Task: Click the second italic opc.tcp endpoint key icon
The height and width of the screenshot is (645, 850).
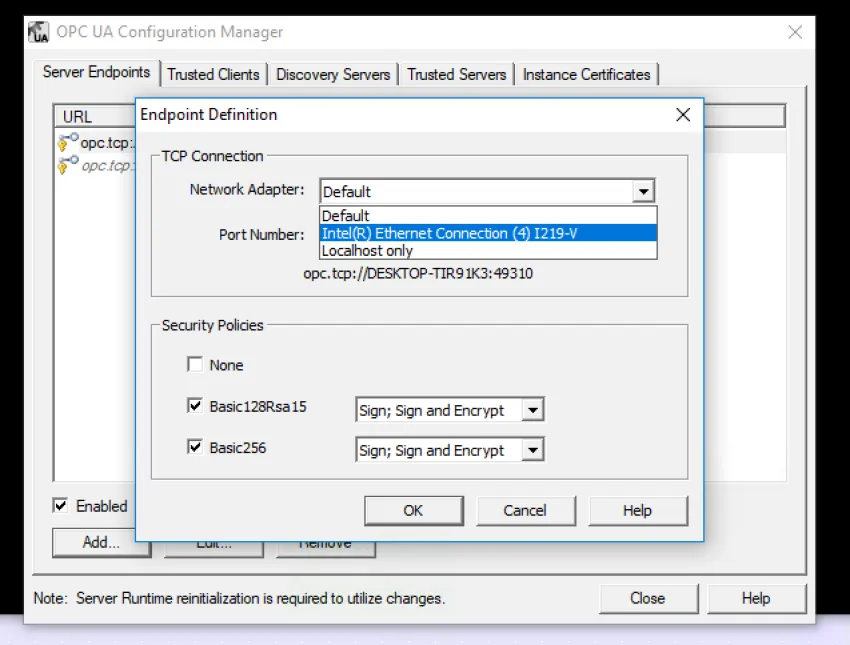Action: point(68,165)
